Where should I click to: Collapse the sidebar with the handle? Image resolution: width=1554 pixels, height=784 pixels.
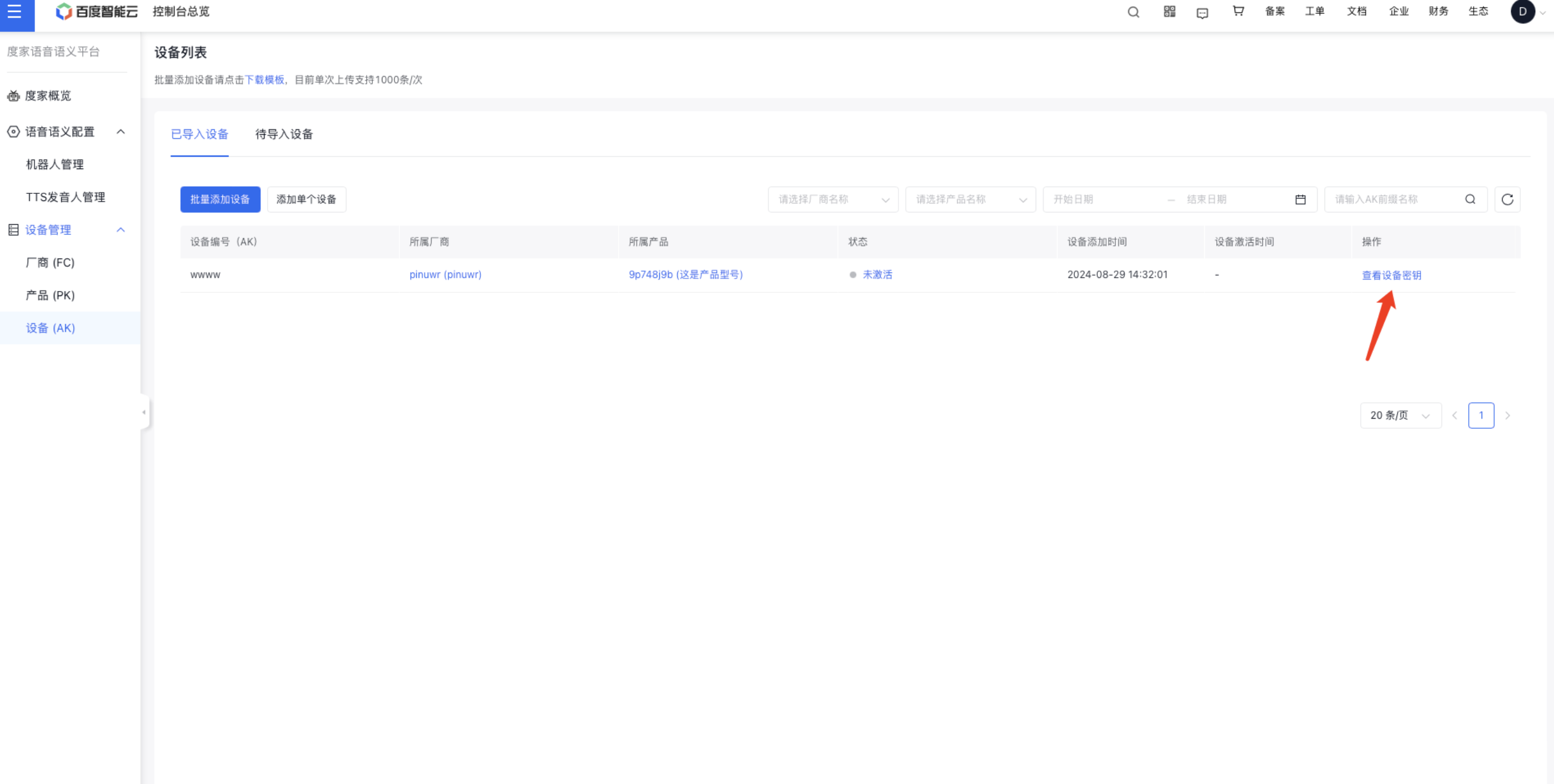[x=144, y=412]
